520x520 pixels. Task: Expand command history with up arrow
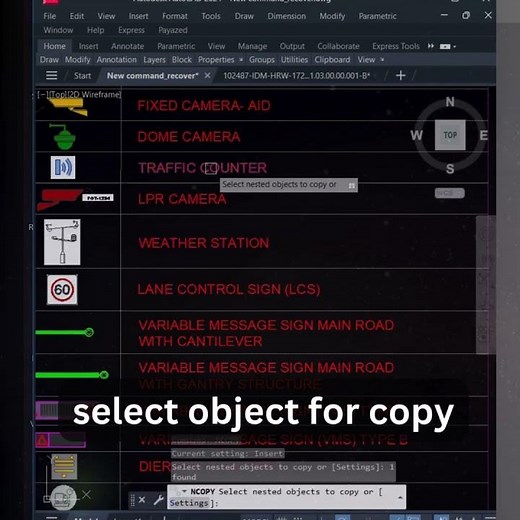[400, 497]
